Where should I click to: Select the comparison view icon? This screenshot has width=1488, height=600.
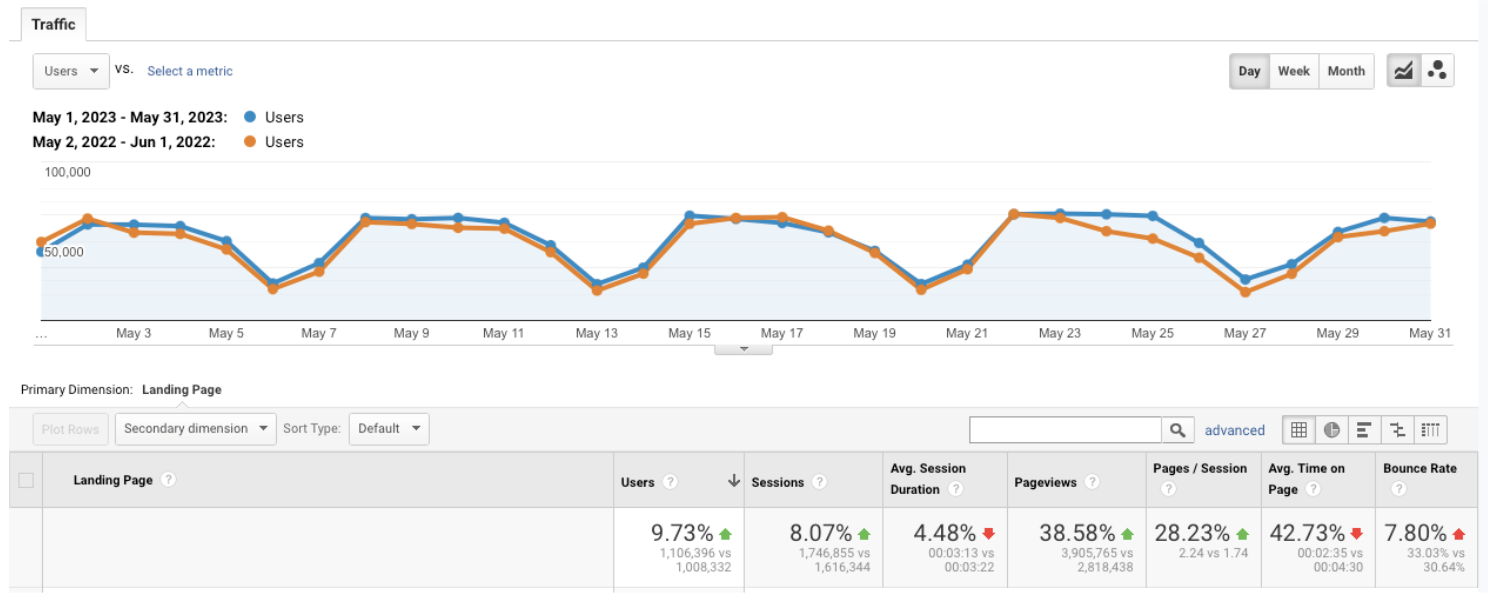click(x=1398, y=430)
